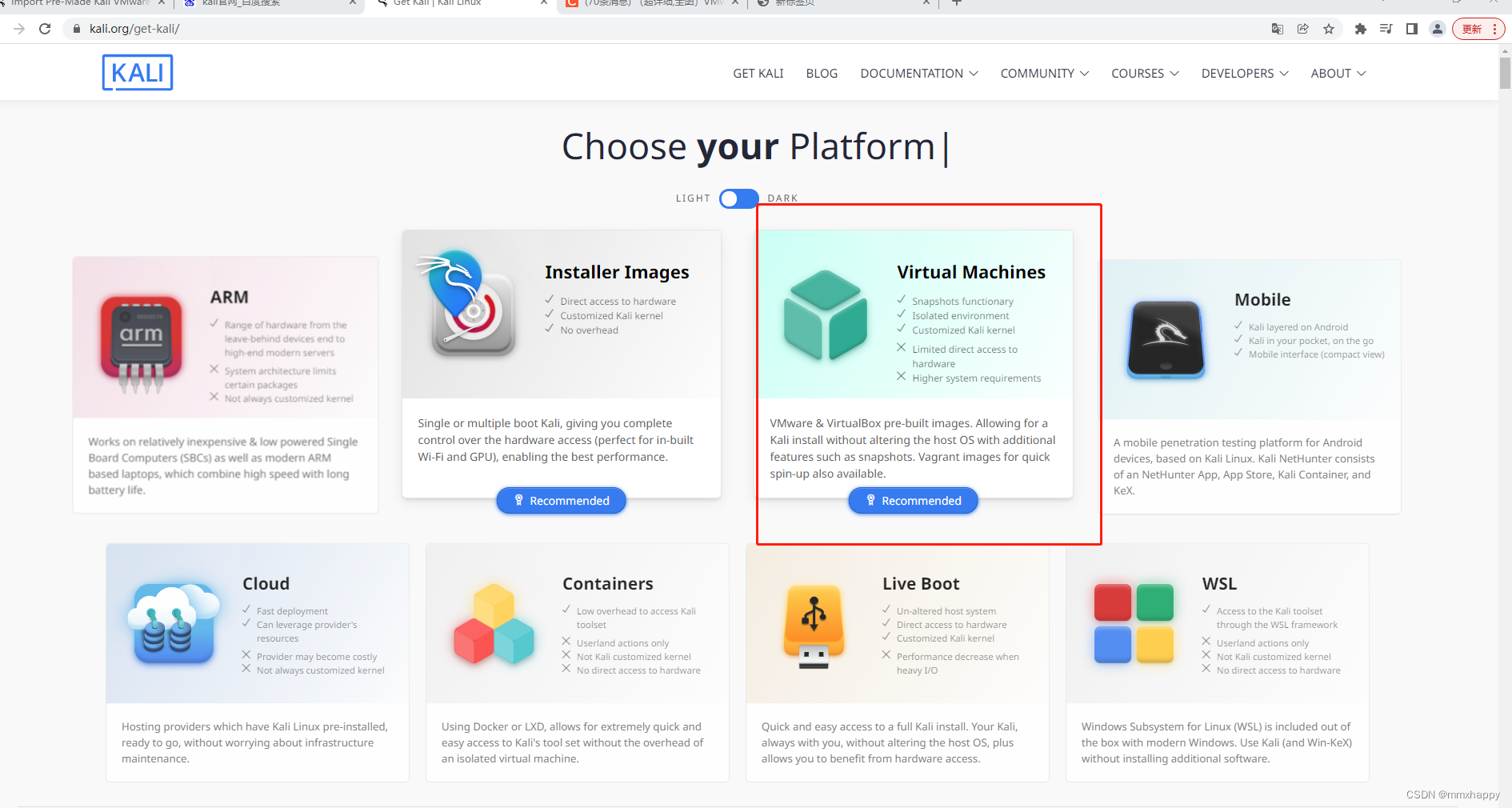Select the ARM platform heading
Viewport: 1512px width, 808px height.
[229, 297]
